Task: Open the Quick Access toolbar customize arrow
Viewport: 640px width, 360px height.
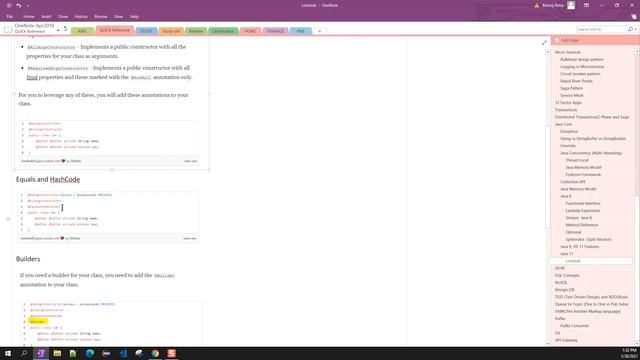Action: coord(28,6)
